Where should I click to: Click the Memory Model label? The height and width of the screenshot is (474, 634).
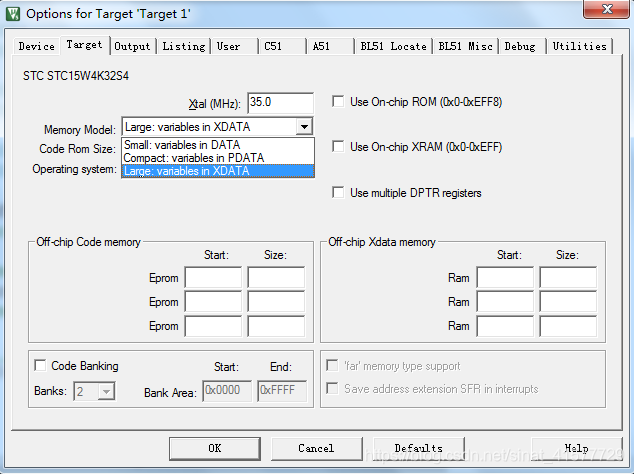pyautogui.click(x=80, y=130)
